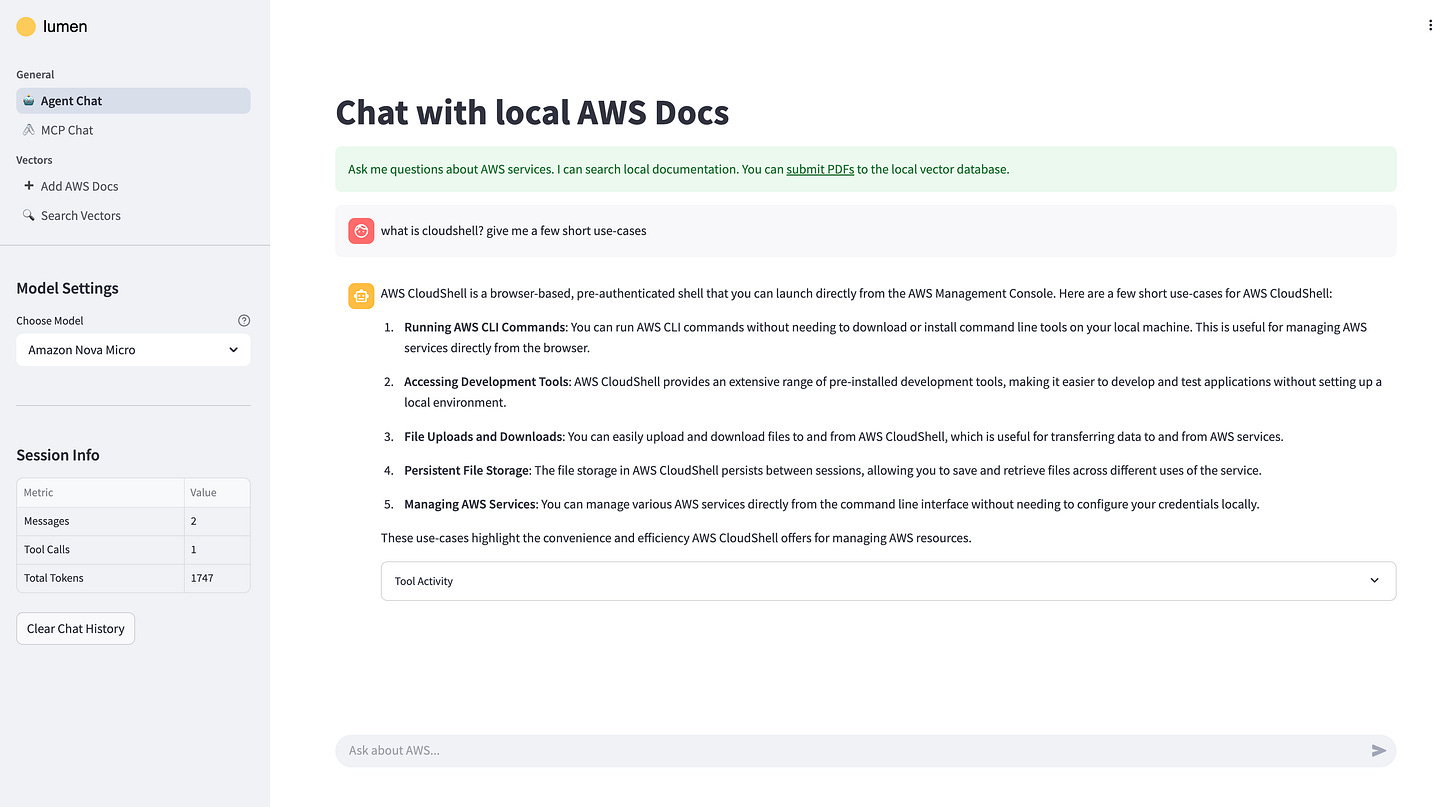
Task: Click the Running AWS CLI Commands bold text
Action: (x=485, y=327)
